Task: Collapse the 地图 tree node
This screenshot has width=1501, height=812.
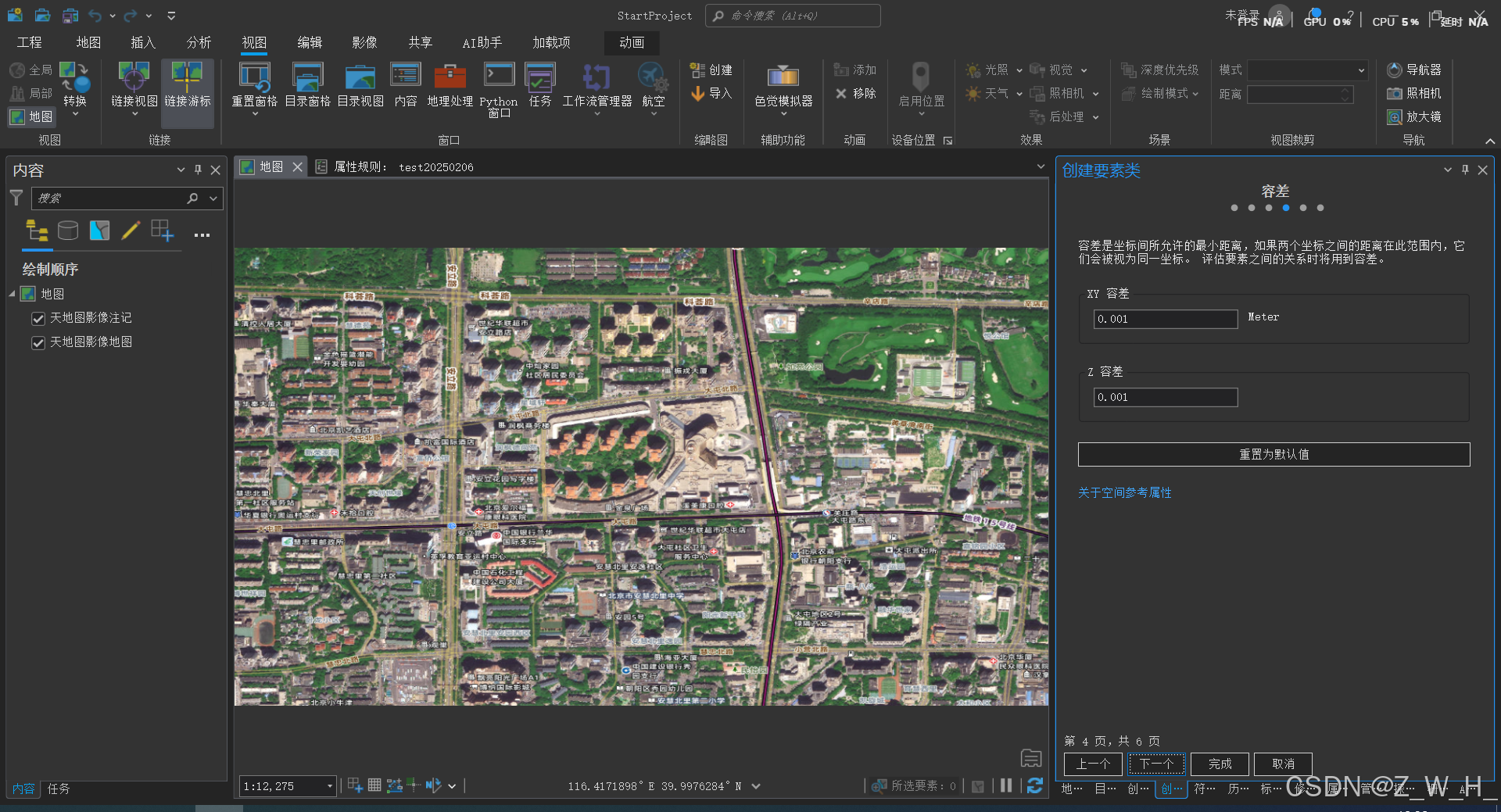Action: [x=12, y=294]
